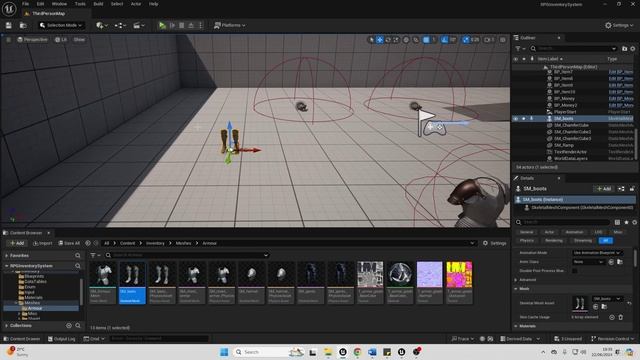
Task: Open the Blueprints toolbar dropdown
Action: click(120, 25)
